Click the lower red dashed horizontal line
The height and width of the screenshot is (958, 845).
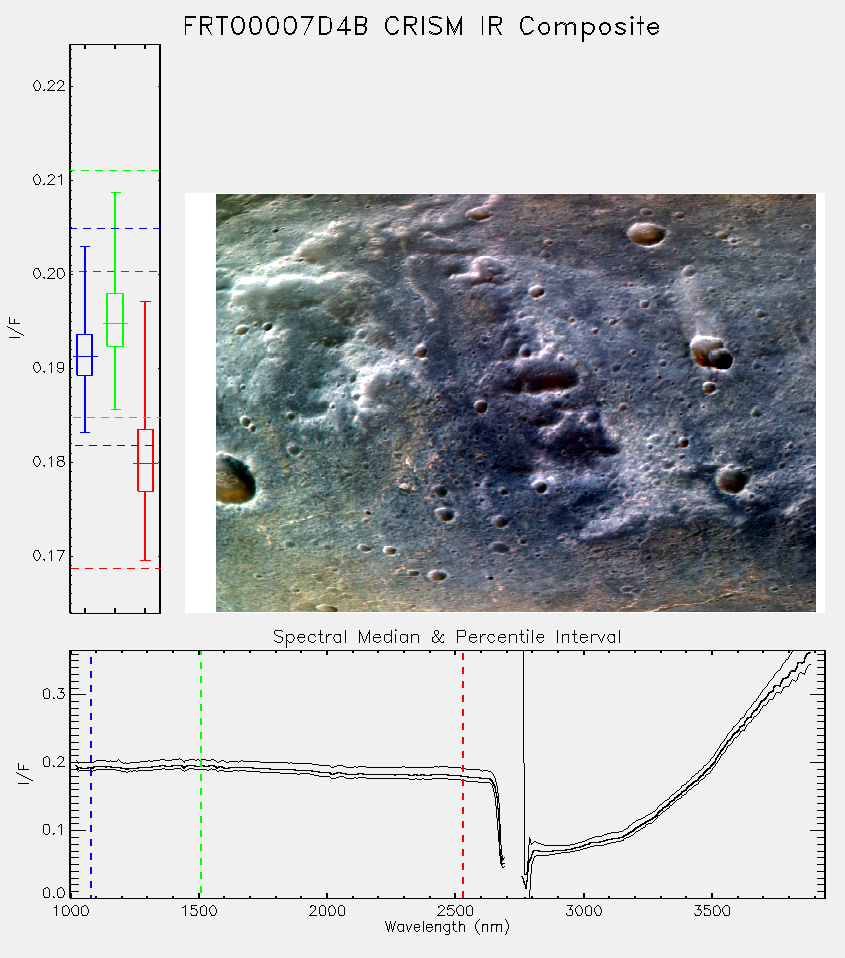[x=115, y=568]
